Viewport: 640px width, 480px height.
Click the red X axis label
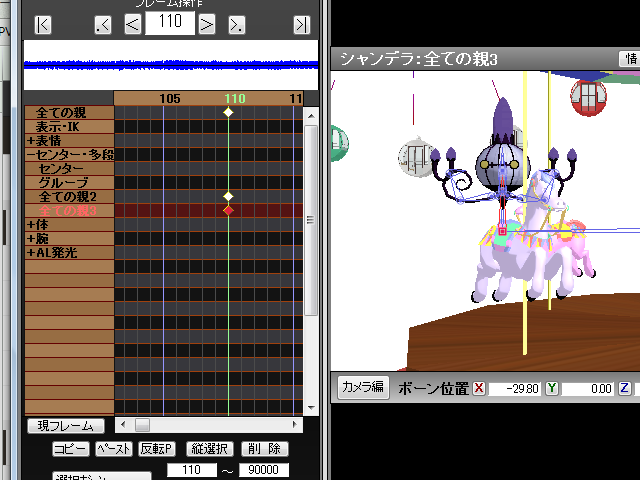point(479,388)
